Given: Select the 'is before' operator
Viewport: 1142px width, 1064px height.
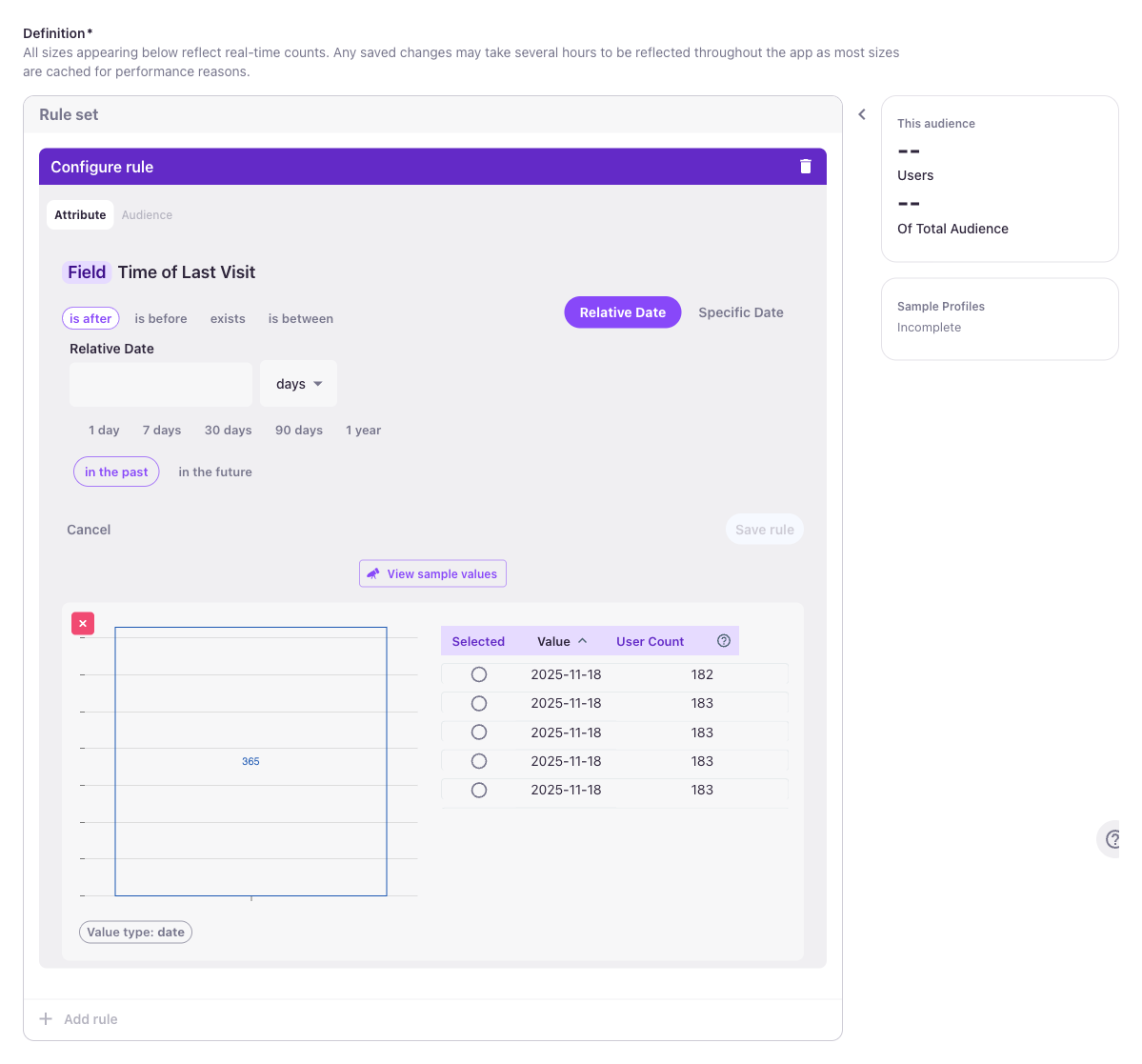Looking at the screenshot, I should [161, 318].
